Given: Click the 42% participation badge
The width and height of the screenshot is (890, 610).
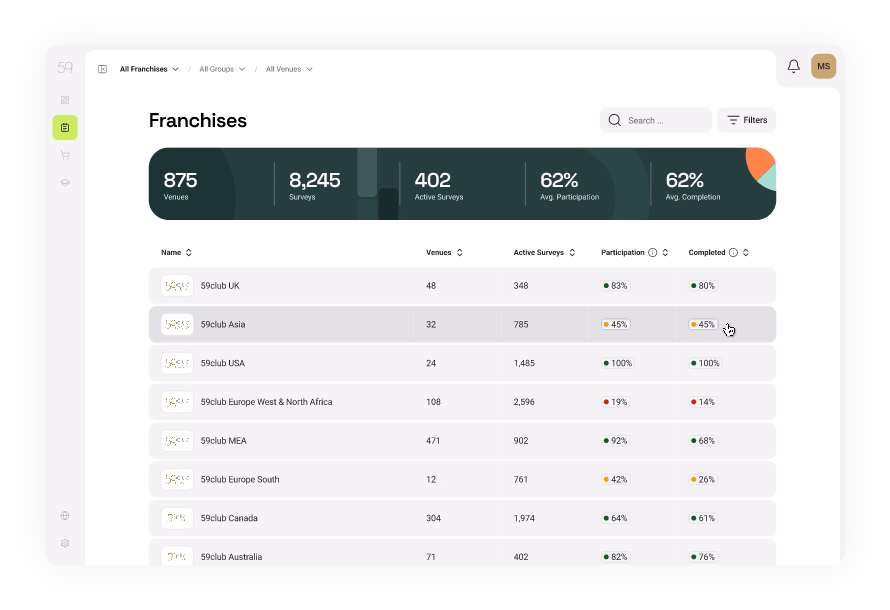Looking at the screenshot, I should (x=615, y=479).
